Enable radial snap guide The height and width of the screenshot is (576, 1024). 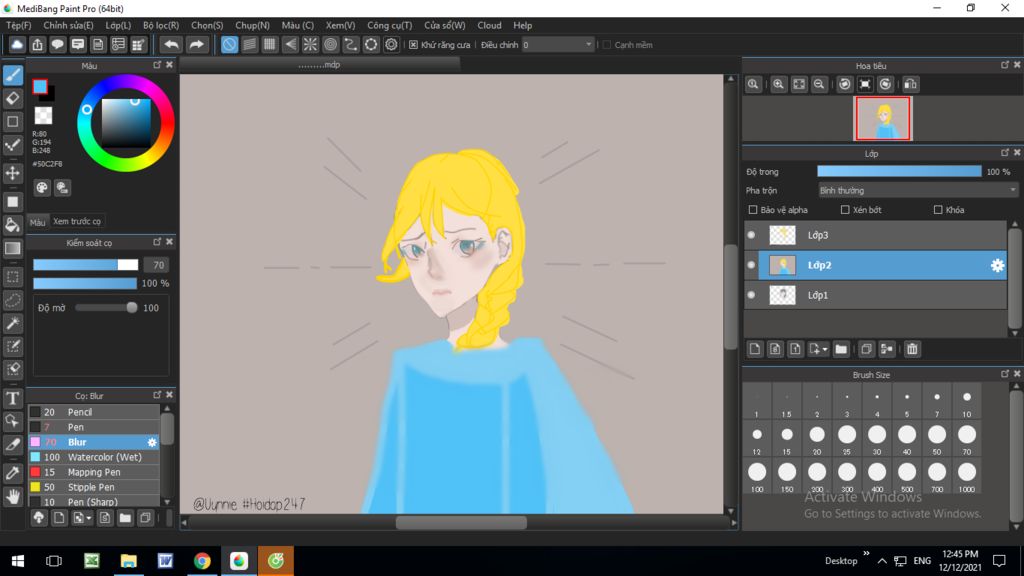coord(310,44)
